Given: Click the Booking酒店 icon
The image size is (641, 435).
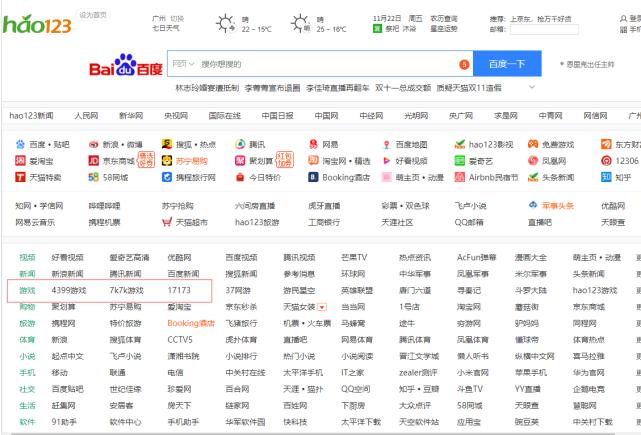Looking at the screenshot, I should (313, 177).
